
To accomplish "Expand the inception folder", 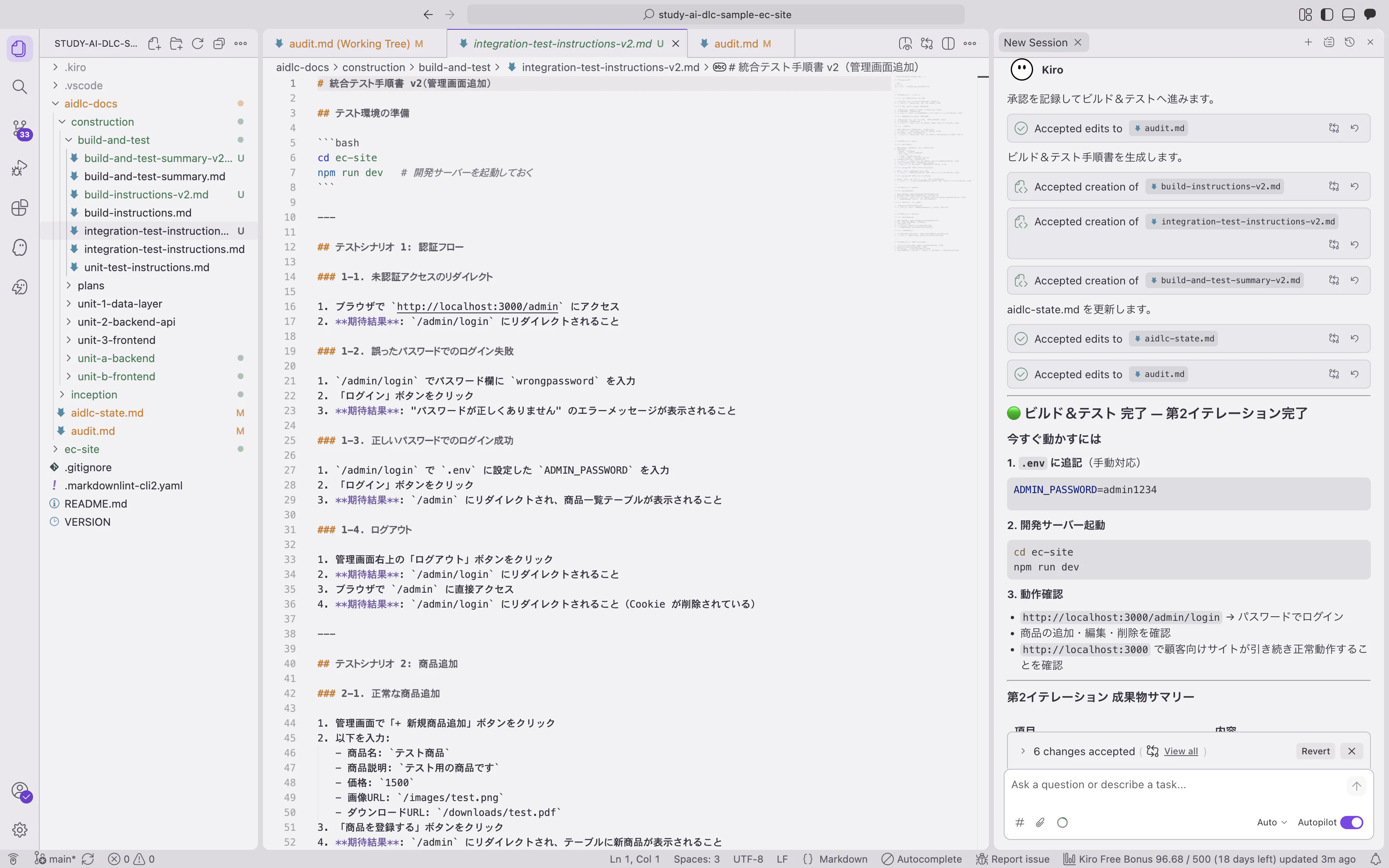I will 149,394.
